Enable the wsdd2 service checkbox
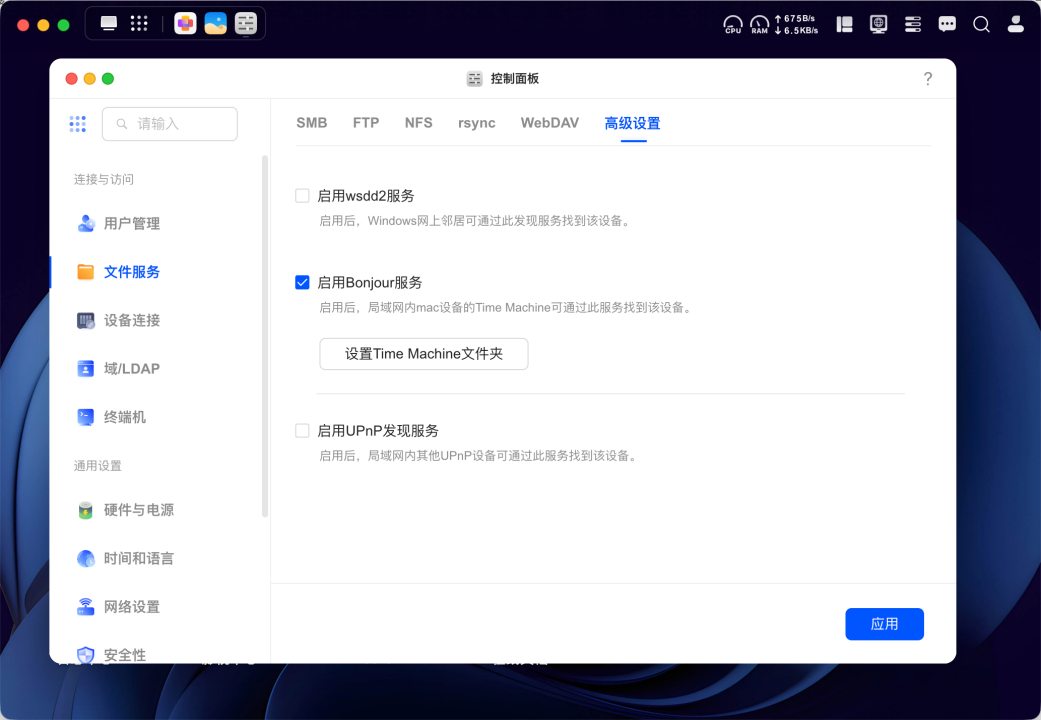The width and height of the screenshot is (1041, 720). [x=302, y=196]
